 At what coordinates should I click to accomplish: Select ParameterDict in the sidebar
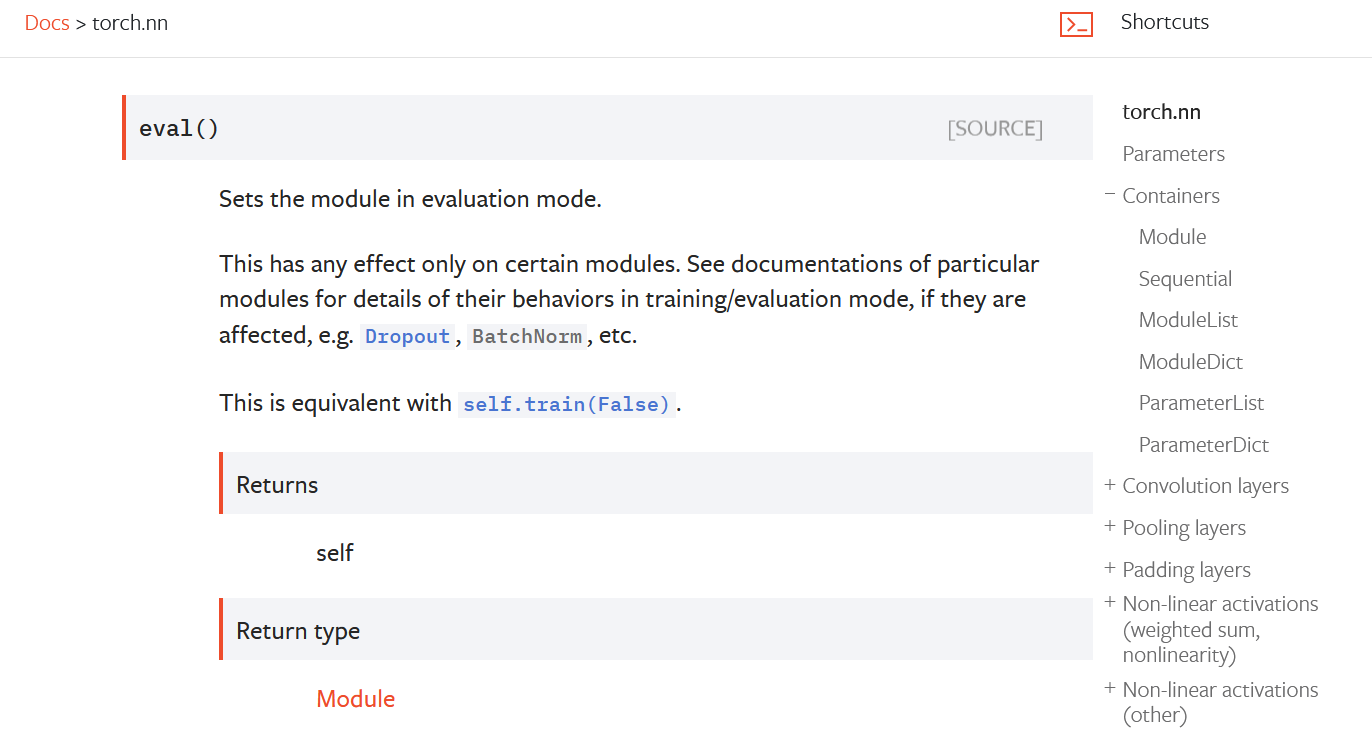[1203, 444]
